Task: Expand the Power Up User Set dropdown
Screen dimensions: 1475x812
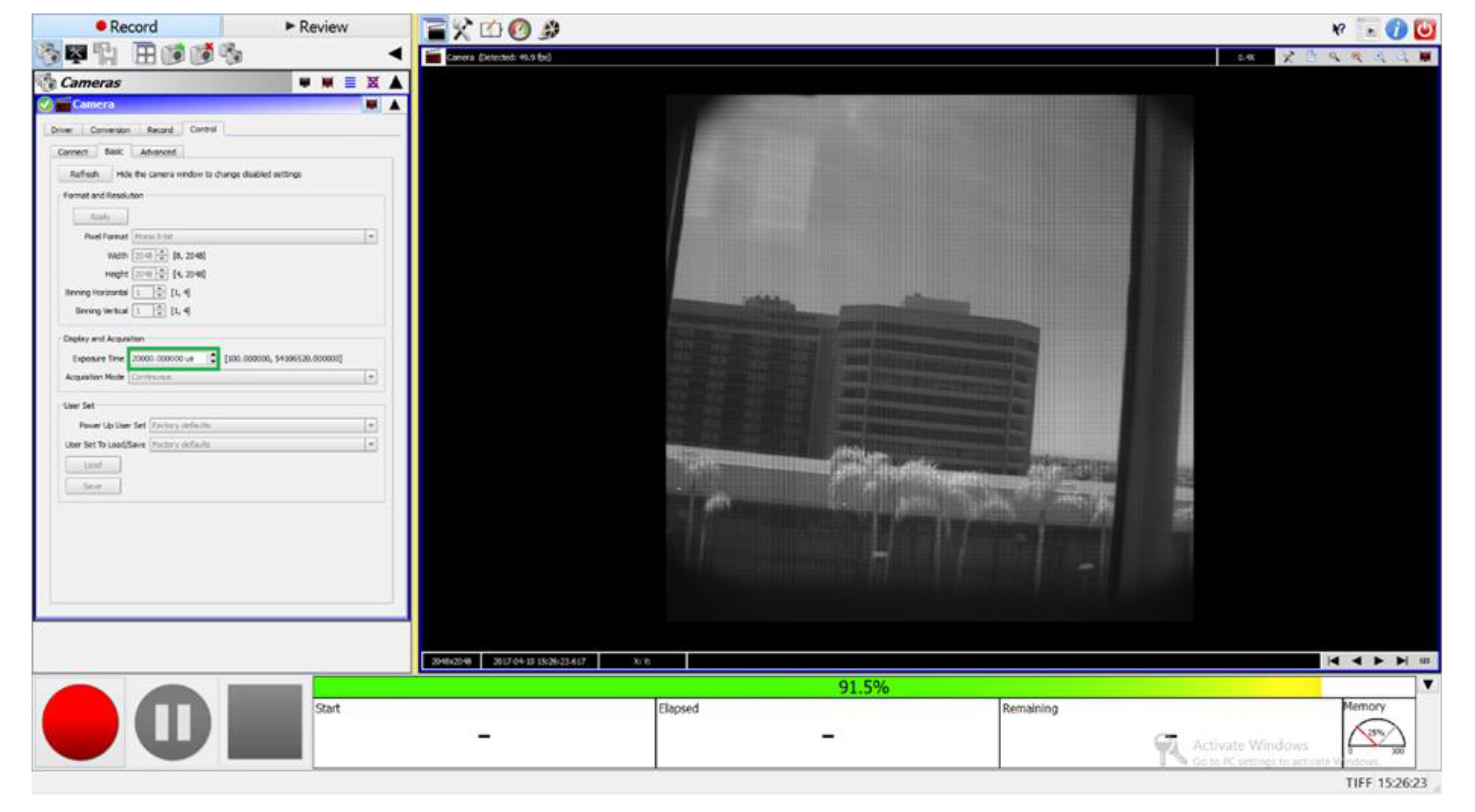Action: [x=370, y=425]
